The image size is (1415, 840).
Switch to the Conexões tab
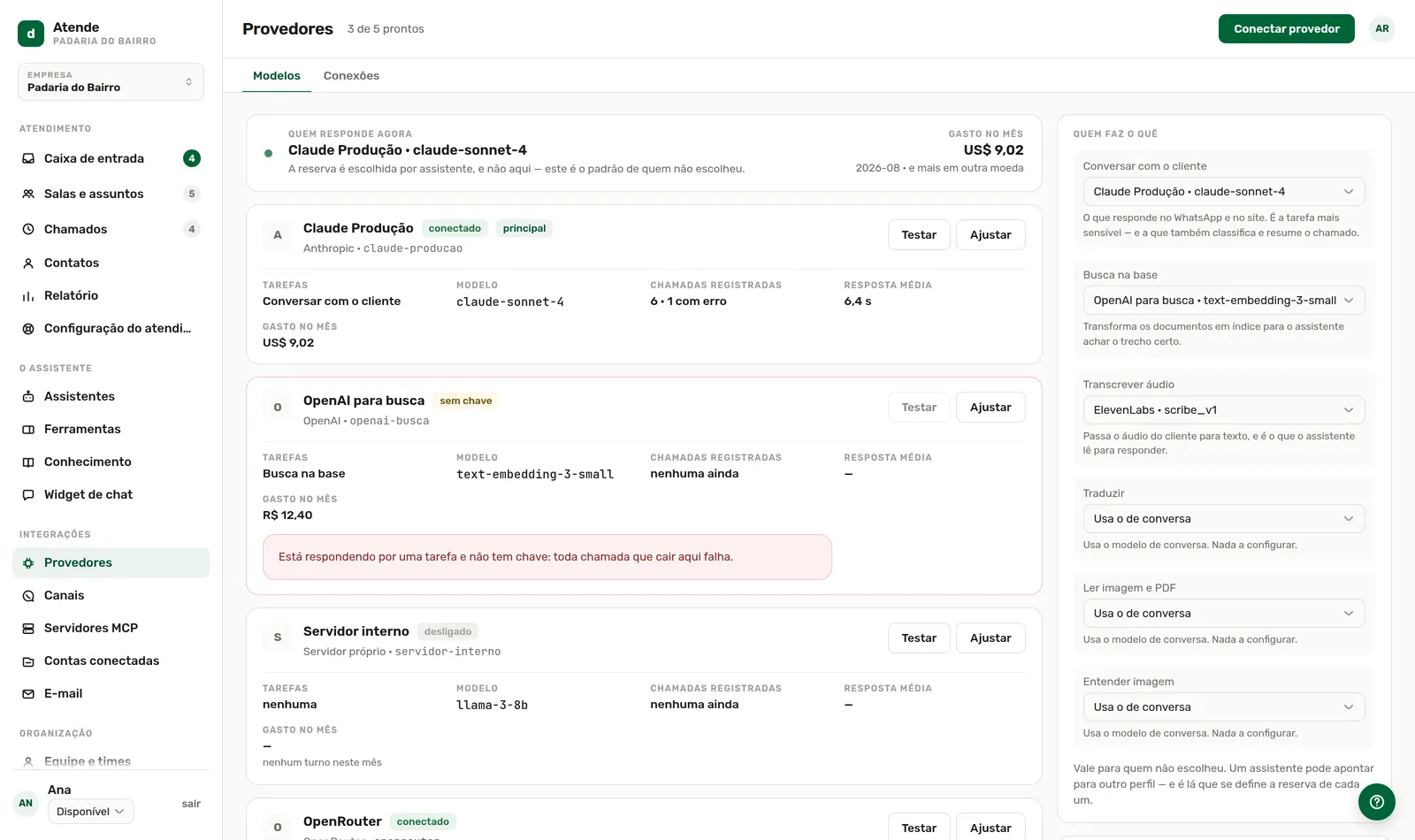[351, 75]
